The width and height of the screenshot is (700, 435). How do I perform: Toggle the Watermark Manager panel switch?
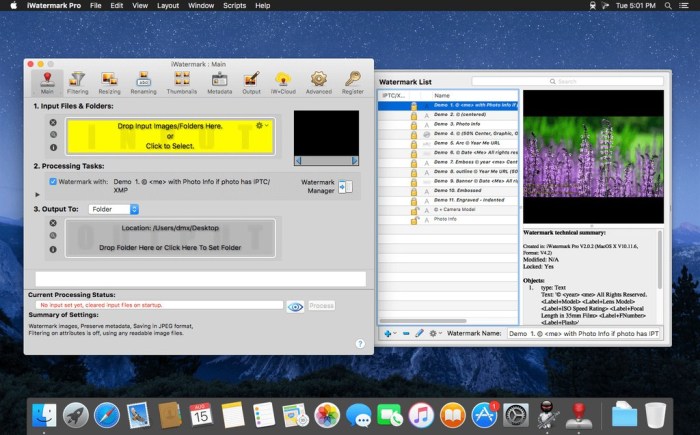coord(345,186)
